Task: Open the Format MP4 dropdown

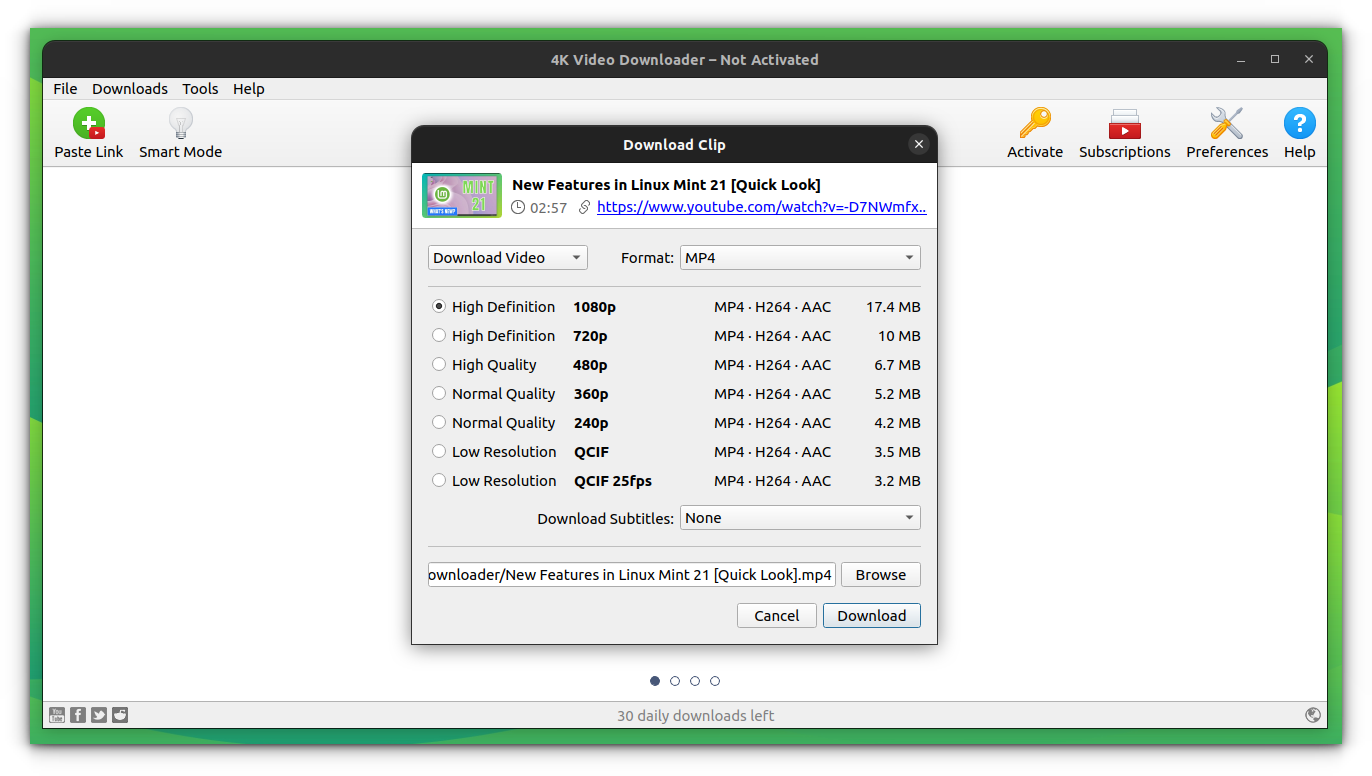Action: [x=800, y=257]
